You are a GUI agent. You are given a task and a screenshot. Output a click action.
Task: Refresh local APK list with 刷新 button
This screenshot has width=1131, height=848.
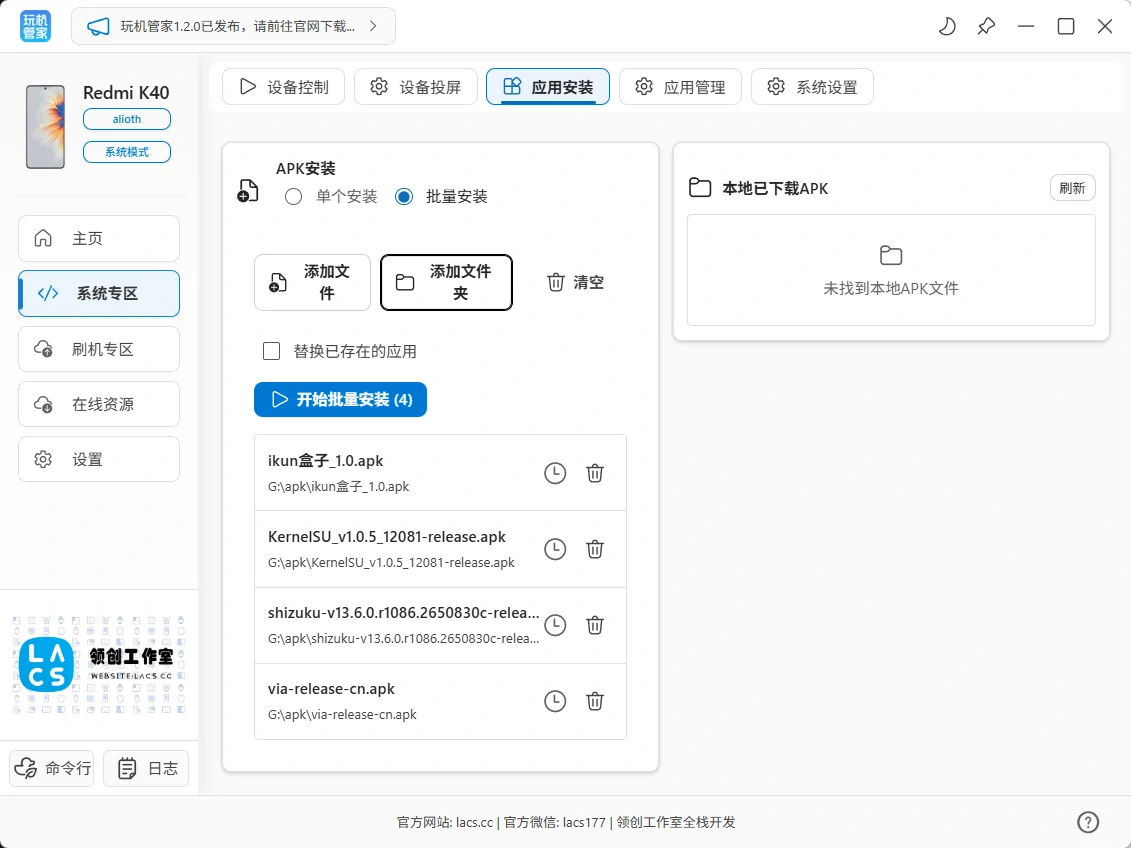point(1072,187)
